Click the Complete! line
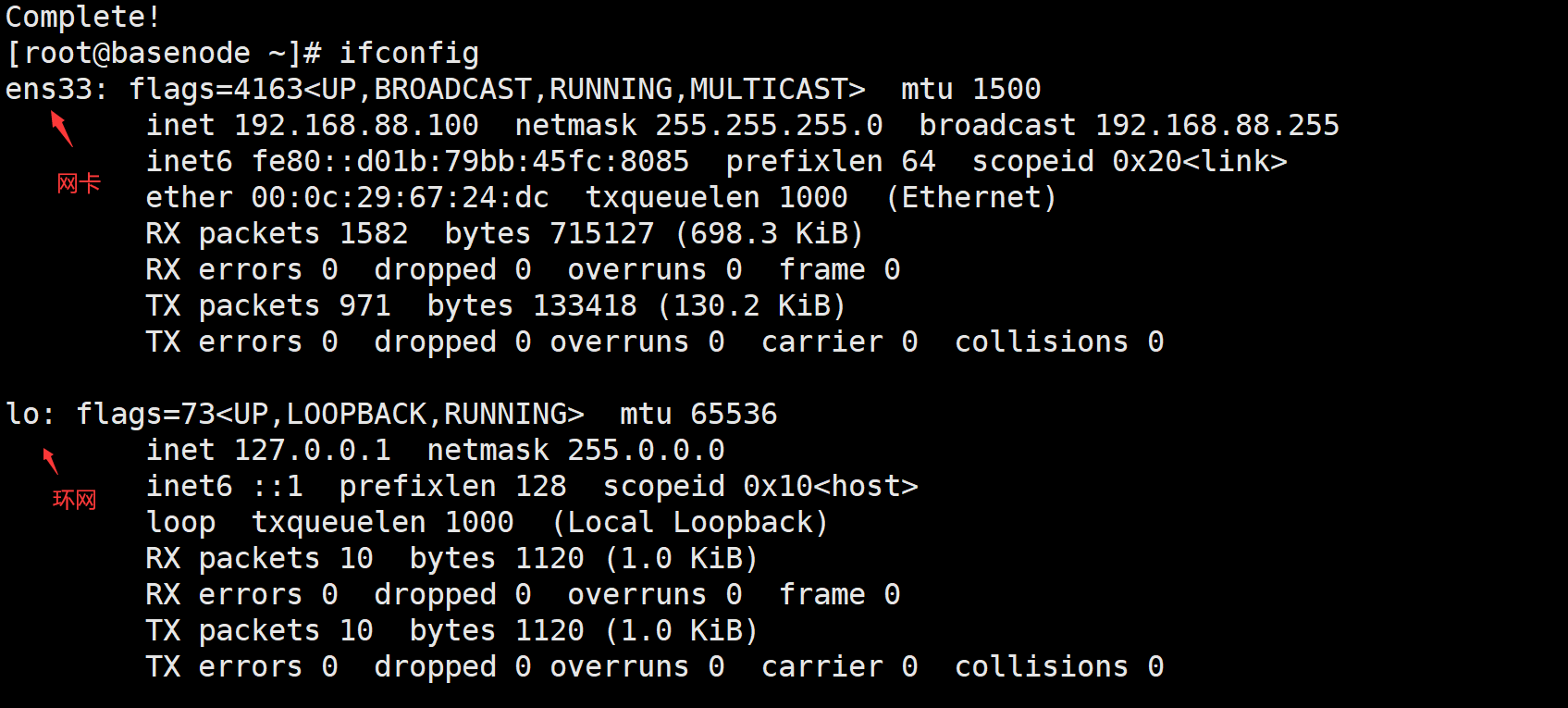The image size is (1568, 708). pyautogui.click(x=83, y=18)
